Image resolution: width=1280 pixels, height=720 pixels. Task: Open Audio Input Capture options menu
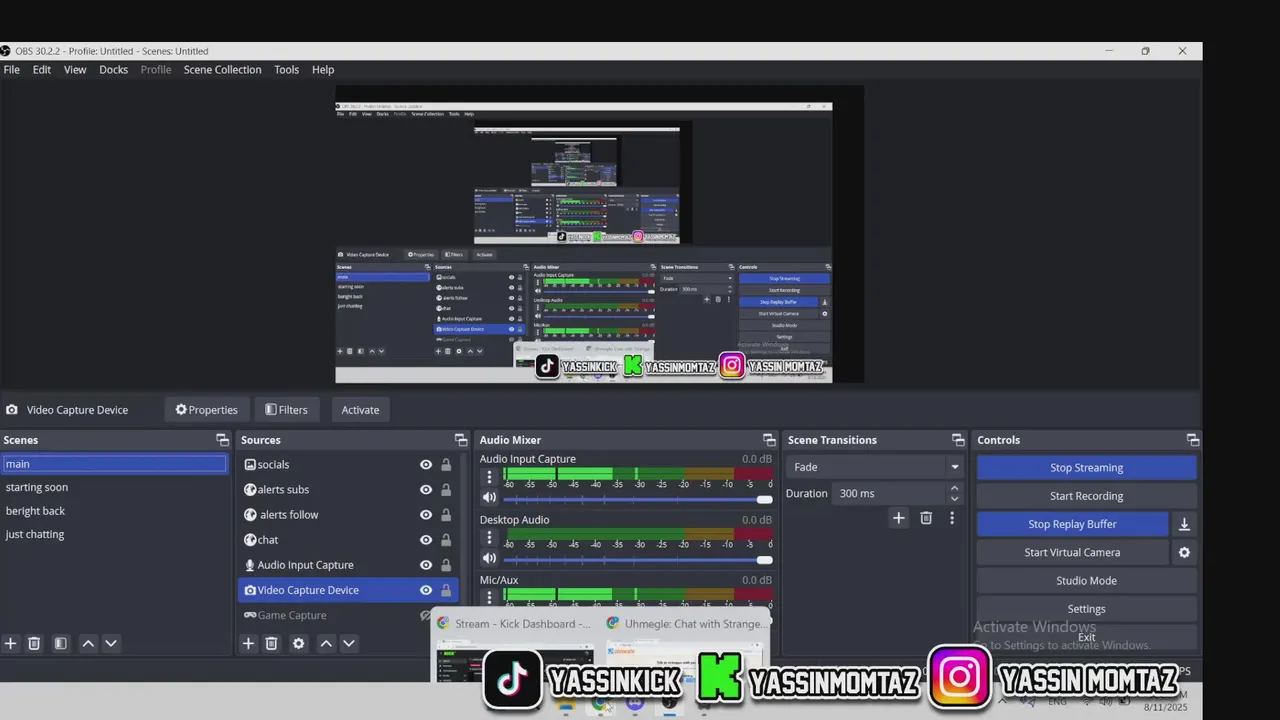tap(489, 477)
